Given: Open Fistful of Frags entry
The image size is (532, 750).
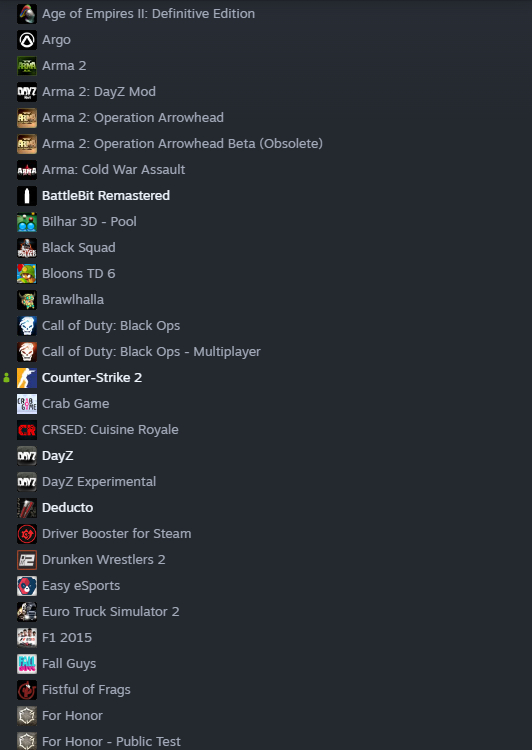Looking at the screenshot, I should (86, 690).
